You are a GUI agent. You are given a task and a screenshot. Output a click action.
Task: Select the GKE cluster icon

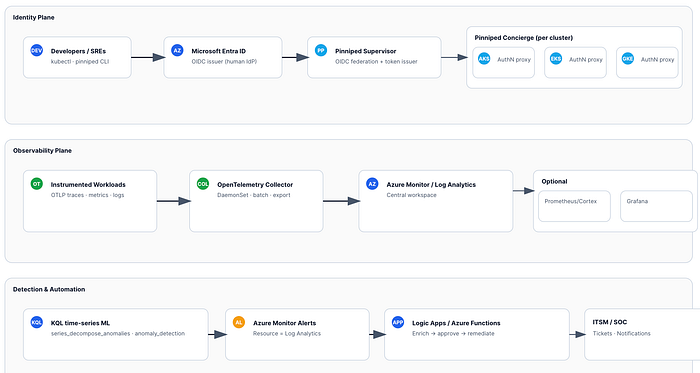point(628,58)
